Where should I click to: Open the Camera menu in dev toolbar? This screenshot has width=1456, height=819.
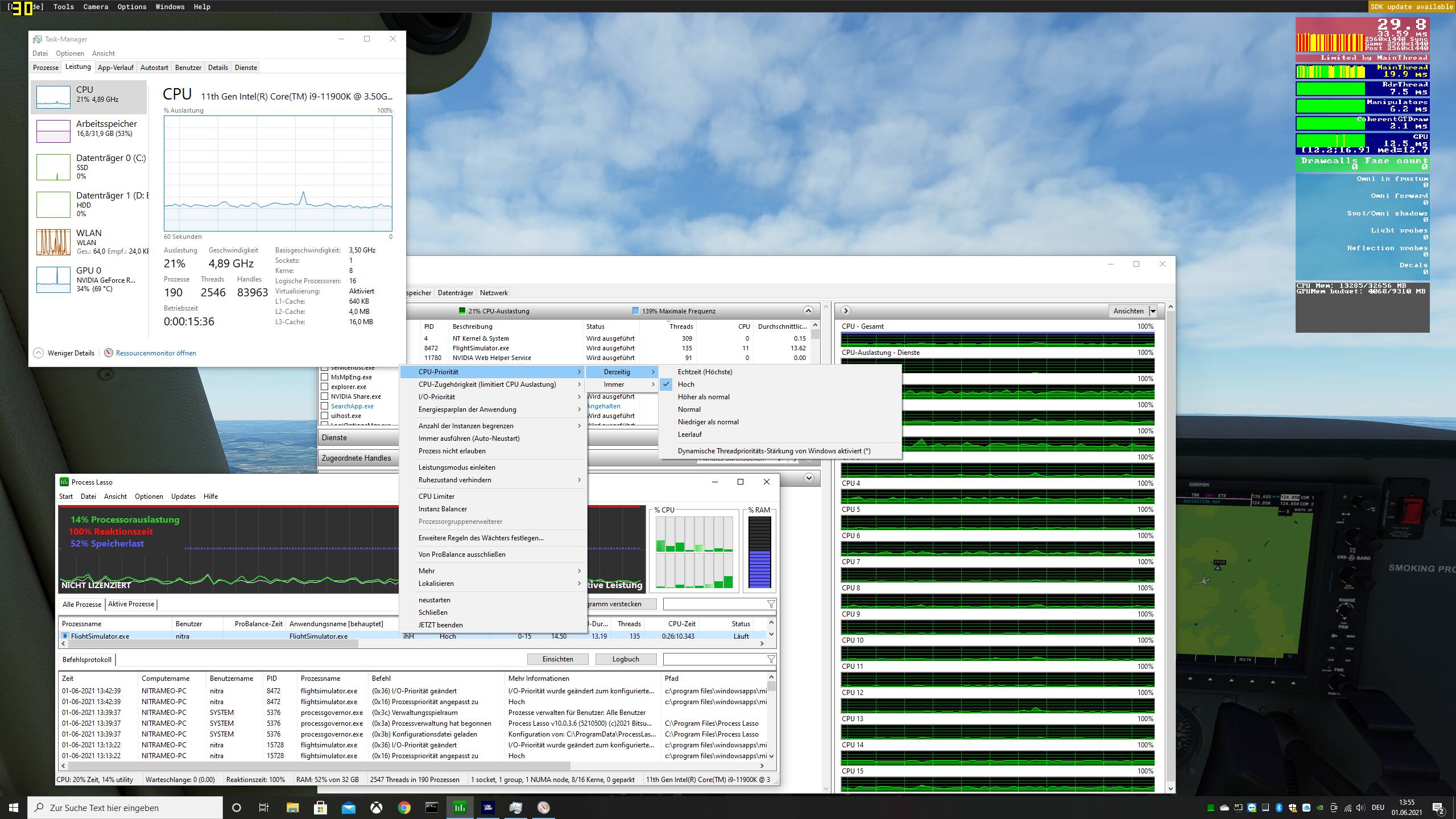[x=96, y=6]
